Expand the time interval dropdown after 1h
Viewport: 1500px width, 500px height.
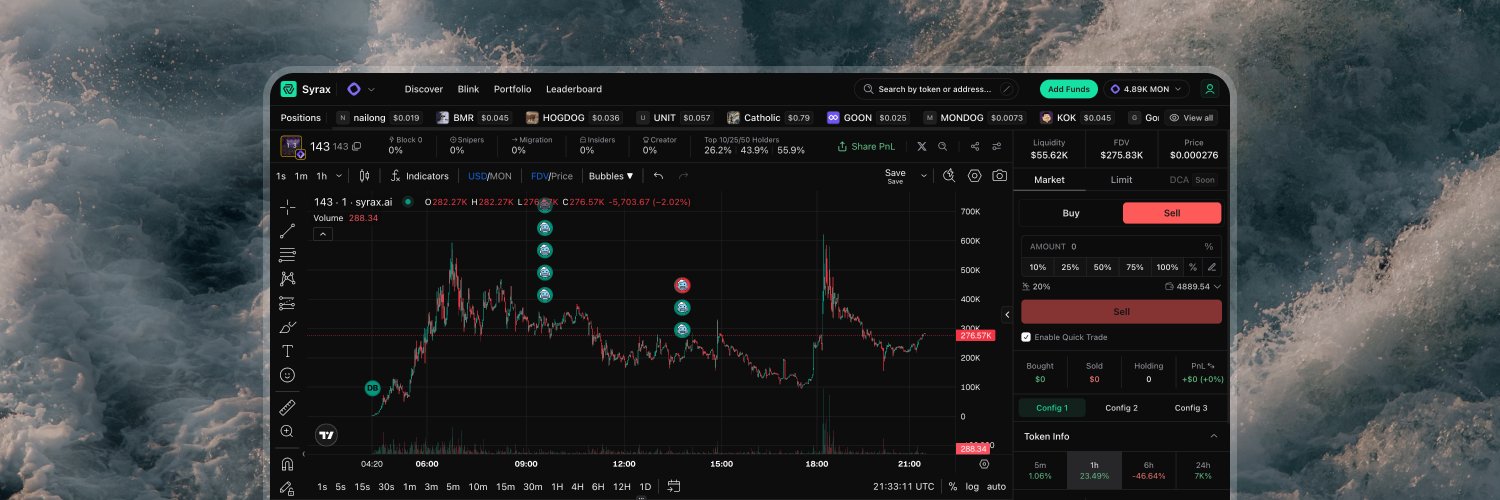339,176
